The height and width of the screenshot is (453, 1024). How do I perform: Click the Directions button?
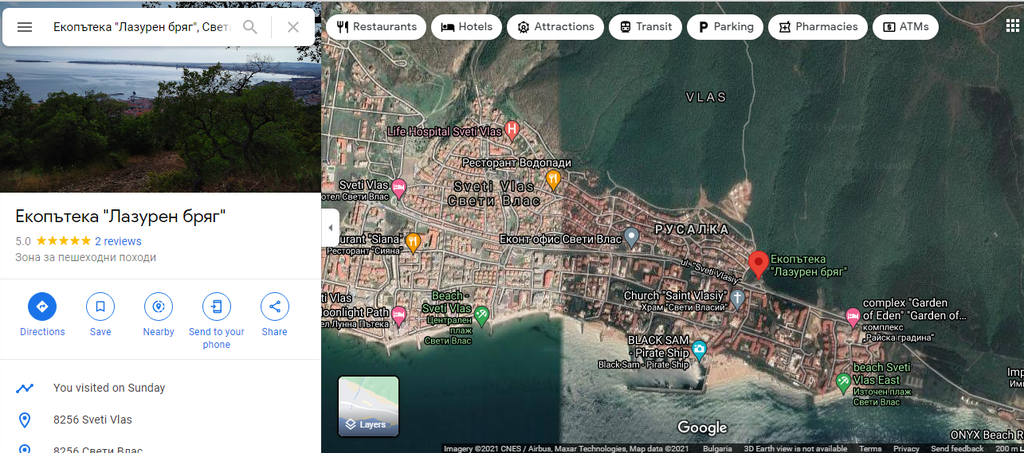tap(42, 306)
